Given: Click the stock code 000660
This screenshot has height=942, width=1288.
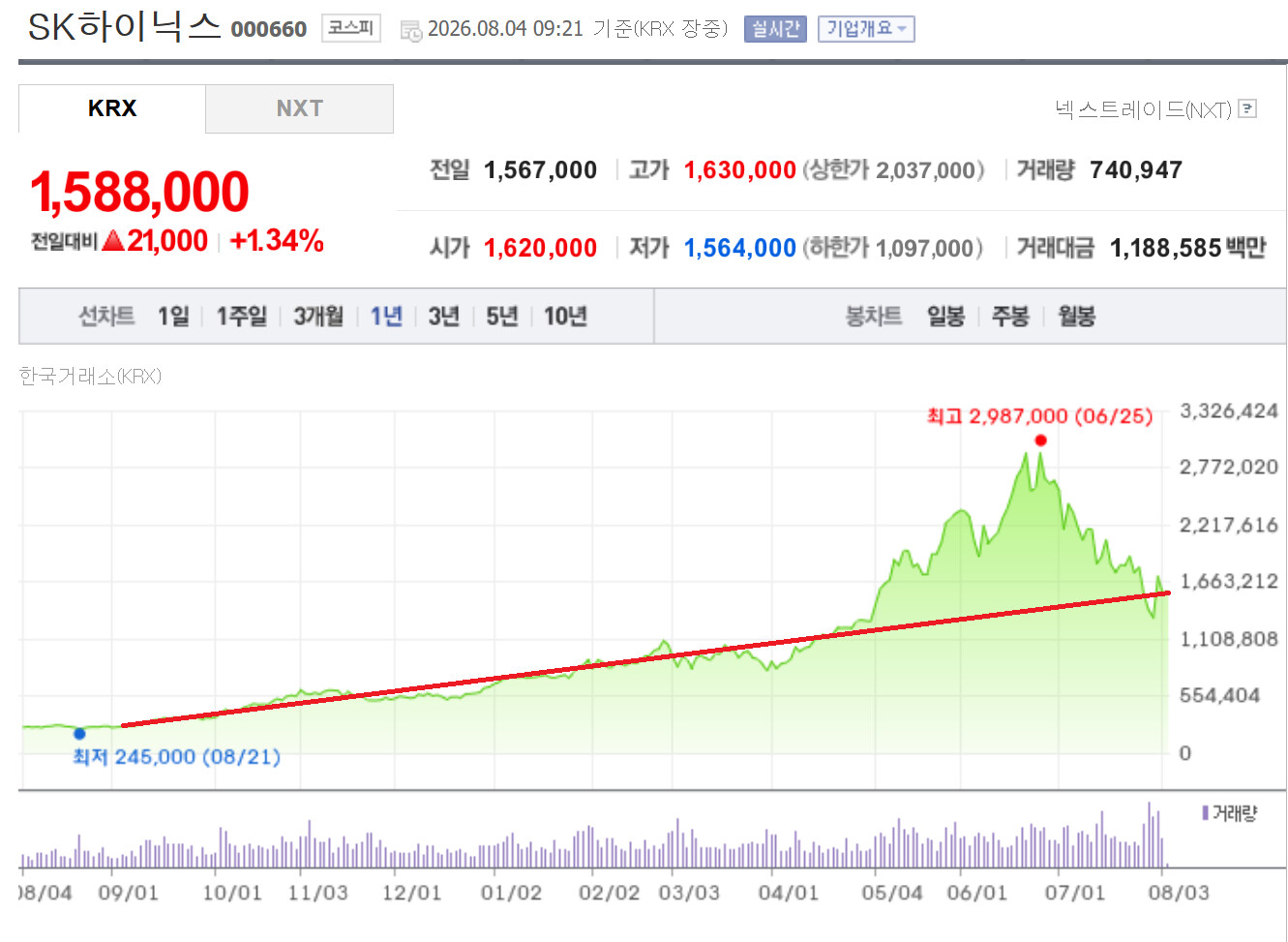Looking at the screenshot, I should [x=269, y=30].
